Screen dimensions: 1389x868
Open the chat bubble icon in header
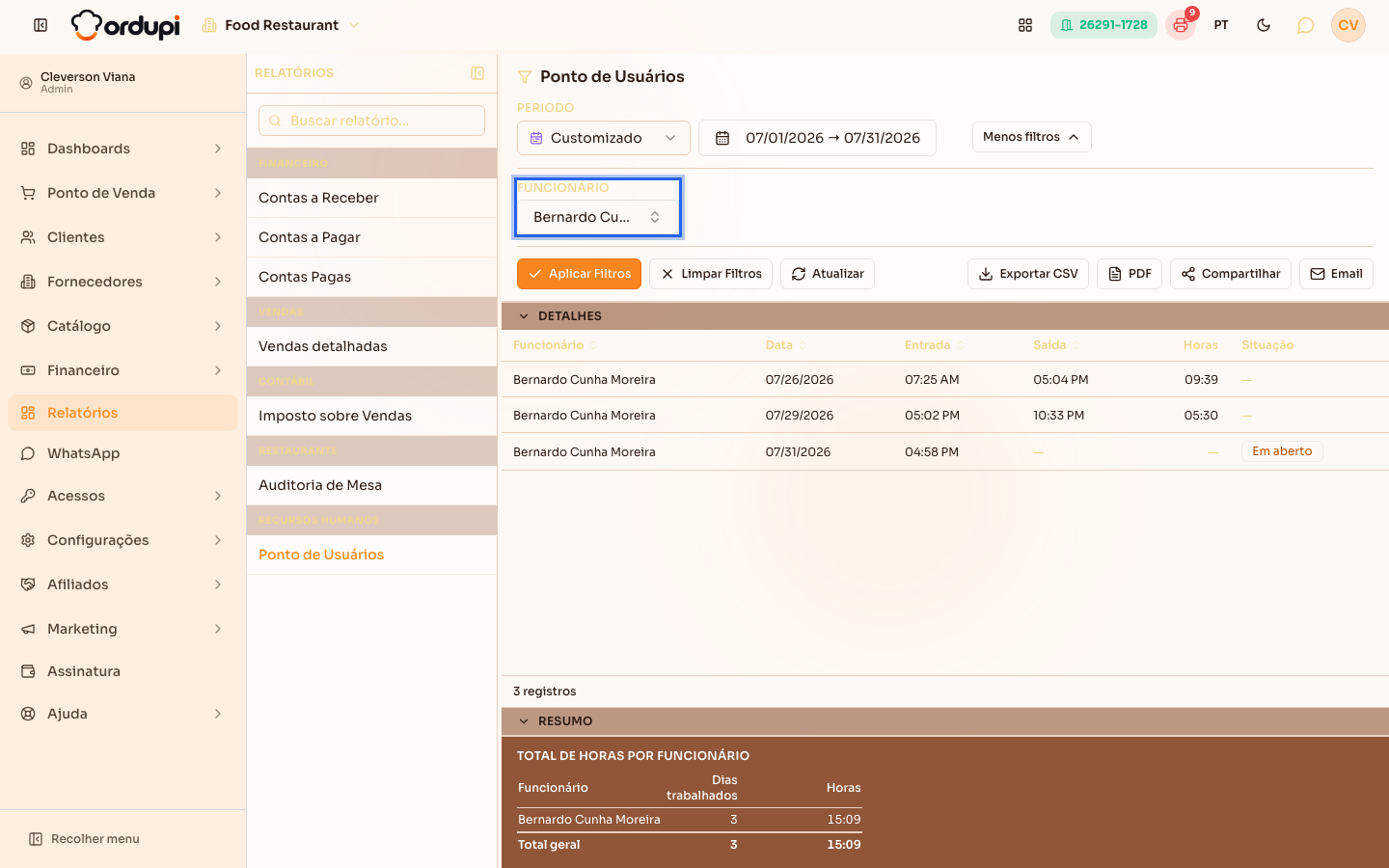[x=1305, y=25]
